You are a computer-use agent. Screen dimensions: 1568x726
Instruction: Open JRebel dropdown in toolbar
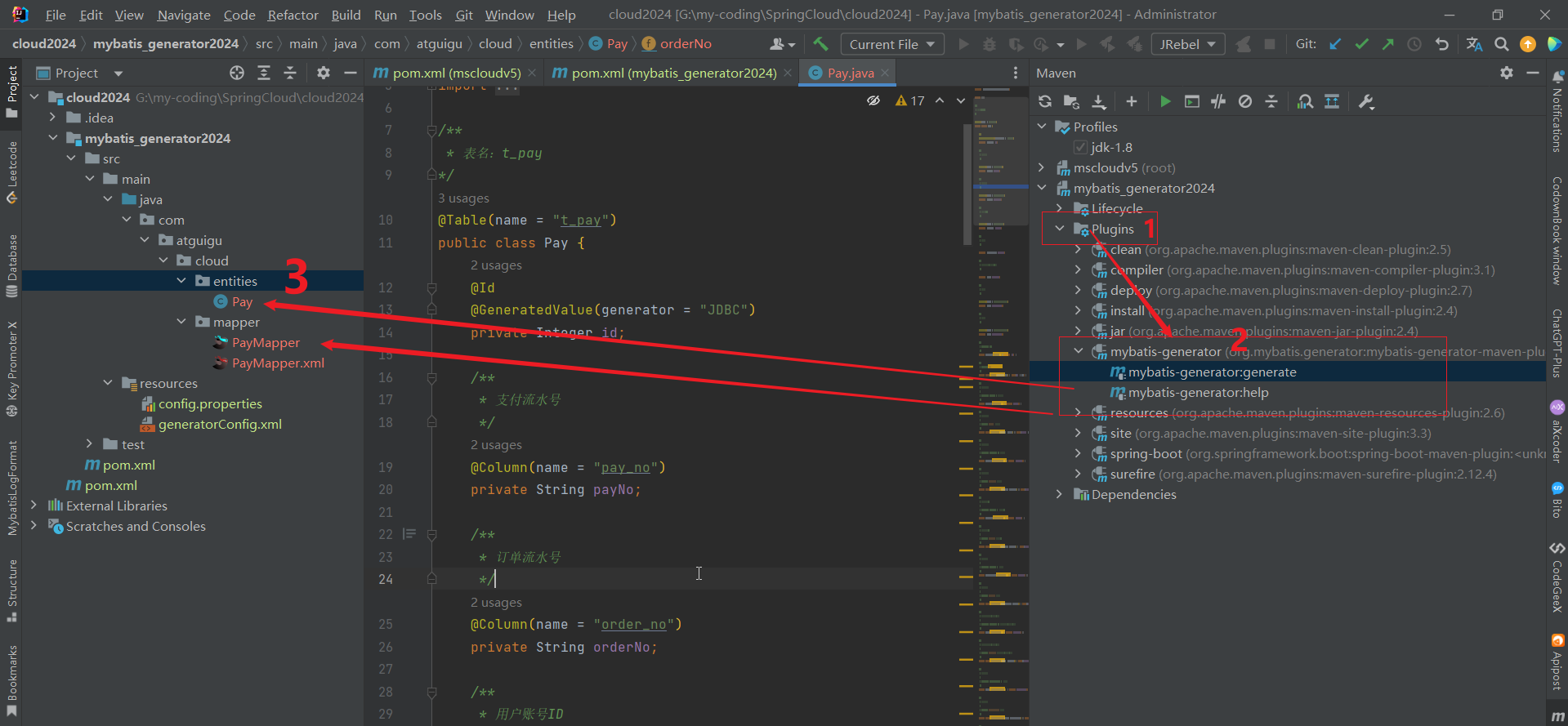point(1187,44)
